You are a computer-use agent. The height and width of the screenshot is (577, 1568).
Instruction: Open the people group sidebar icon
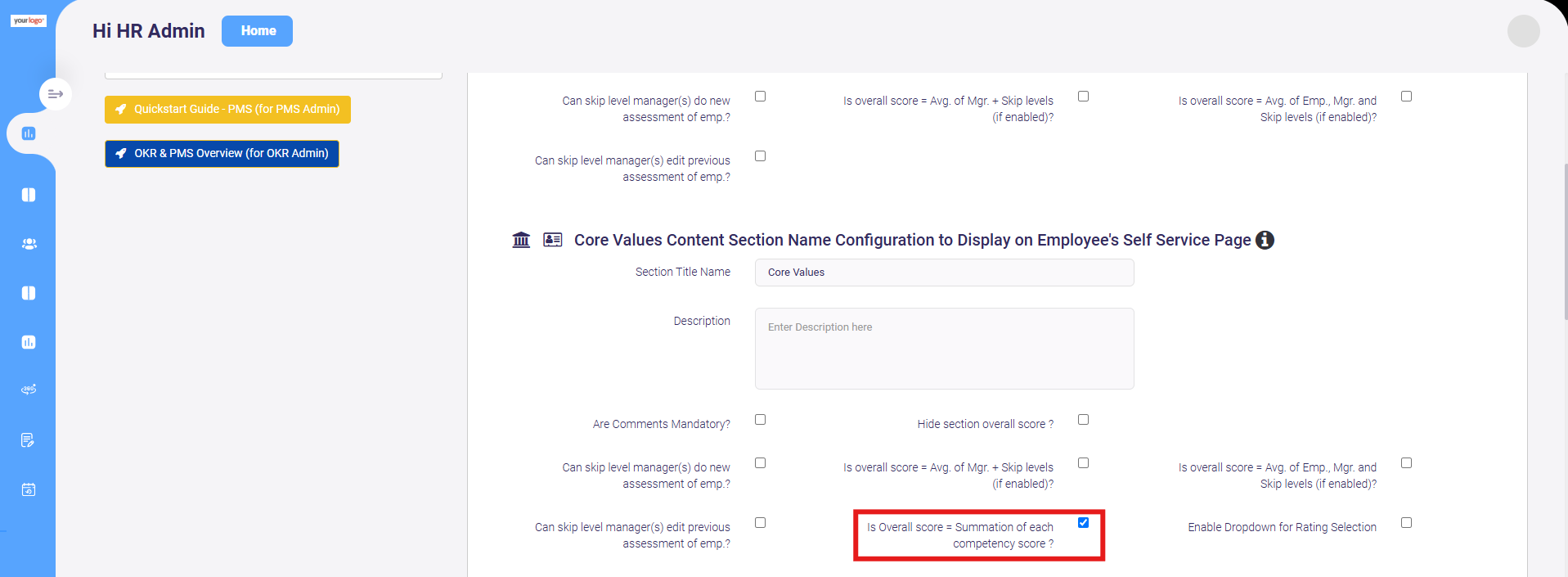(29, 244)
